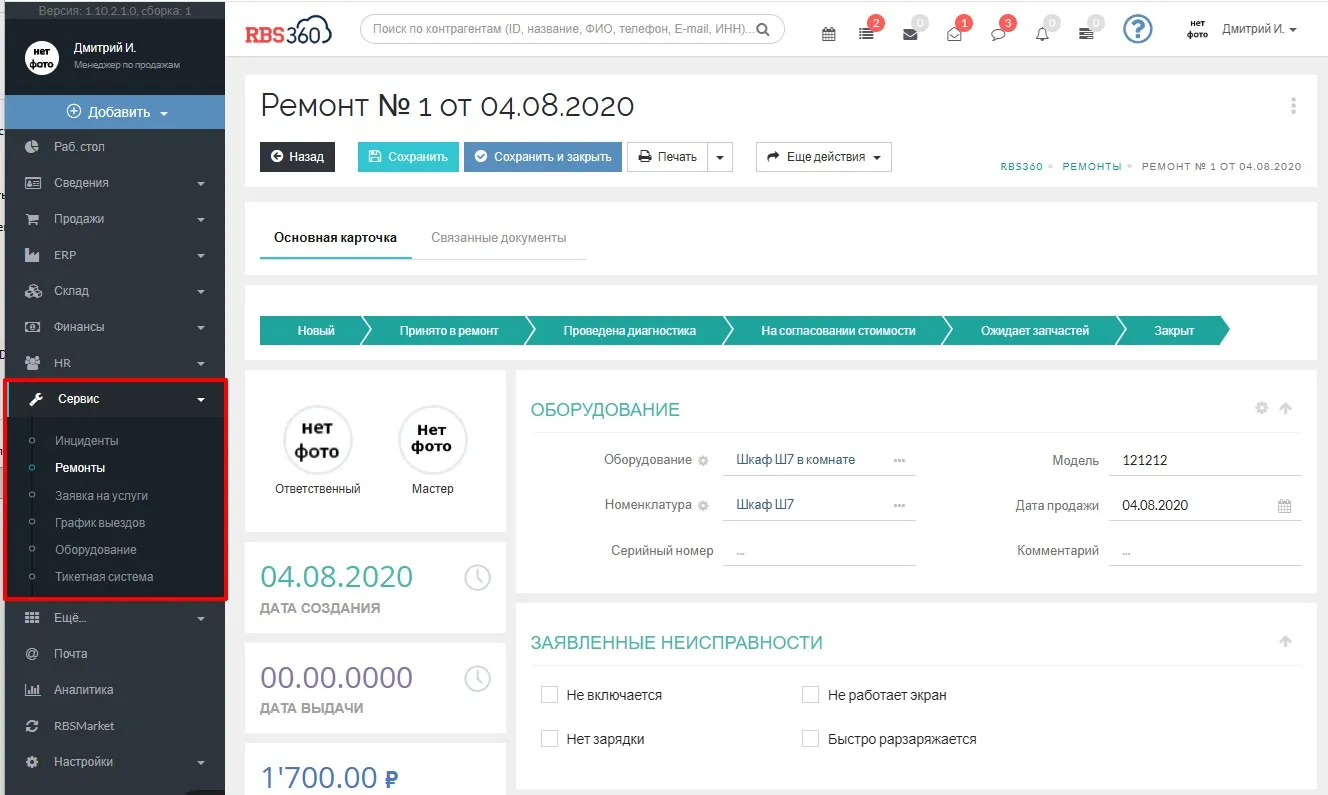Check the Не включается checkbox
The width and height of the screenshot is (1328, 795).
(549, 695)
